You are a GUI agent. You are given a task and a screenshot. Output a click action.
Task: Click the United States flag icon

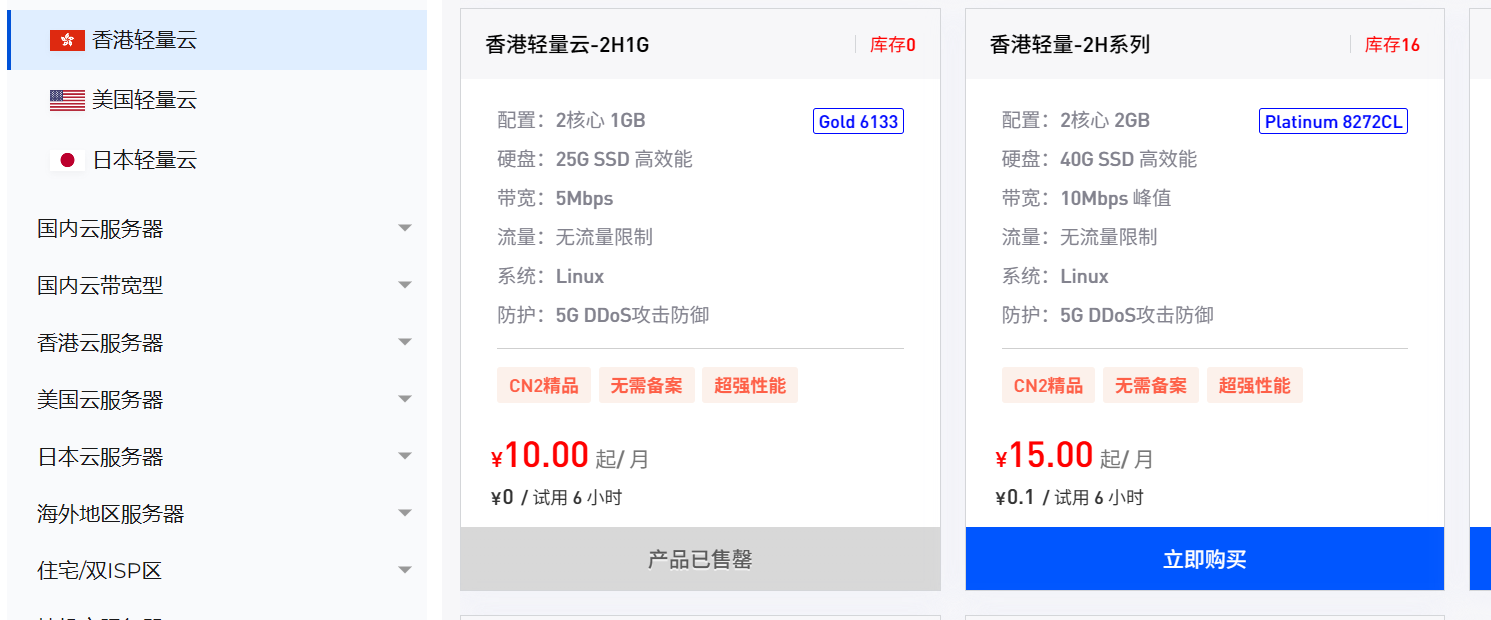click(x=67, y=100)
